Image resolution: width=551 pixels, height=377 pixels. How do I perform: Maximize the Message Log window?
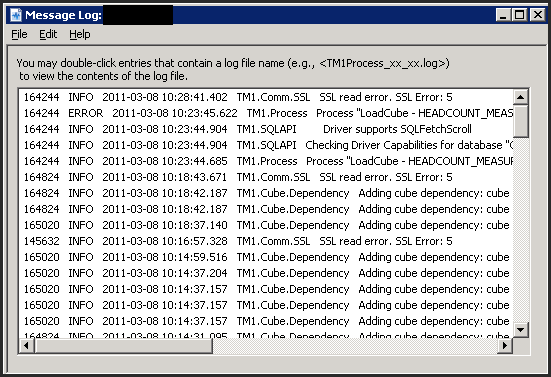[519, 15]
